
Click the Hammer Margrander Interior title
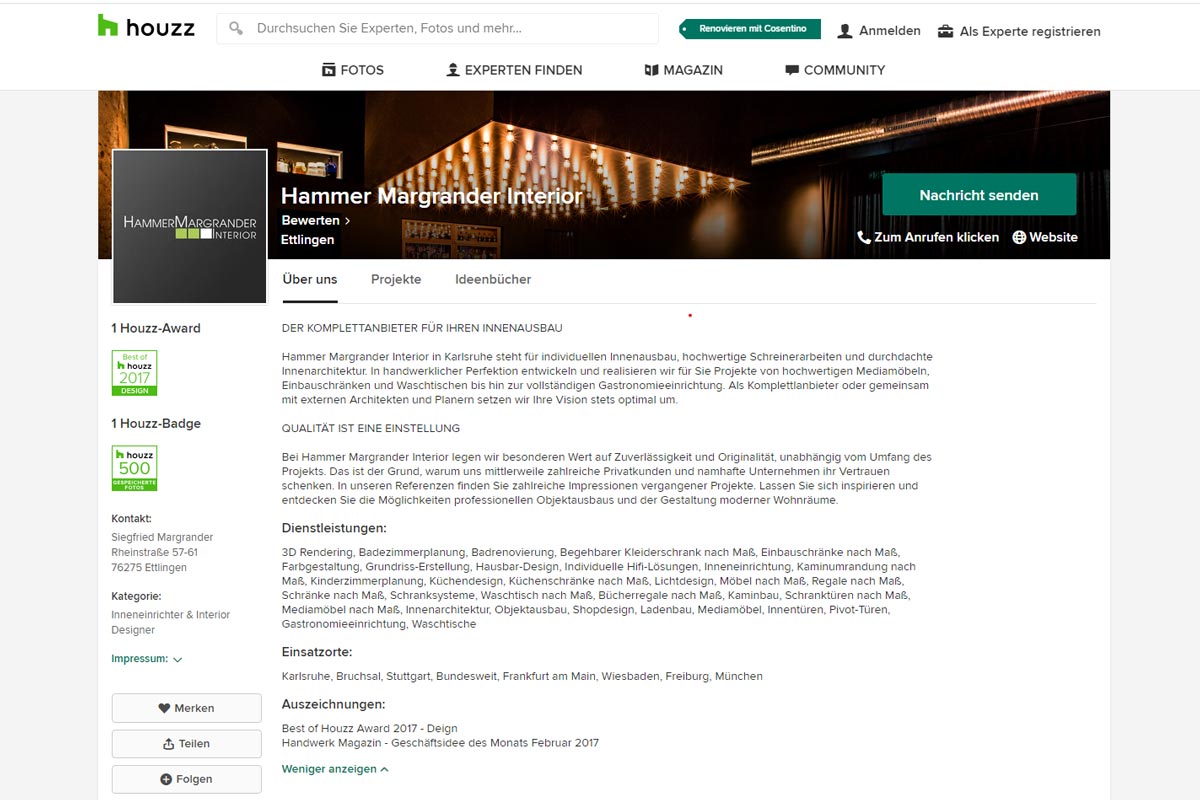point(432,196)
